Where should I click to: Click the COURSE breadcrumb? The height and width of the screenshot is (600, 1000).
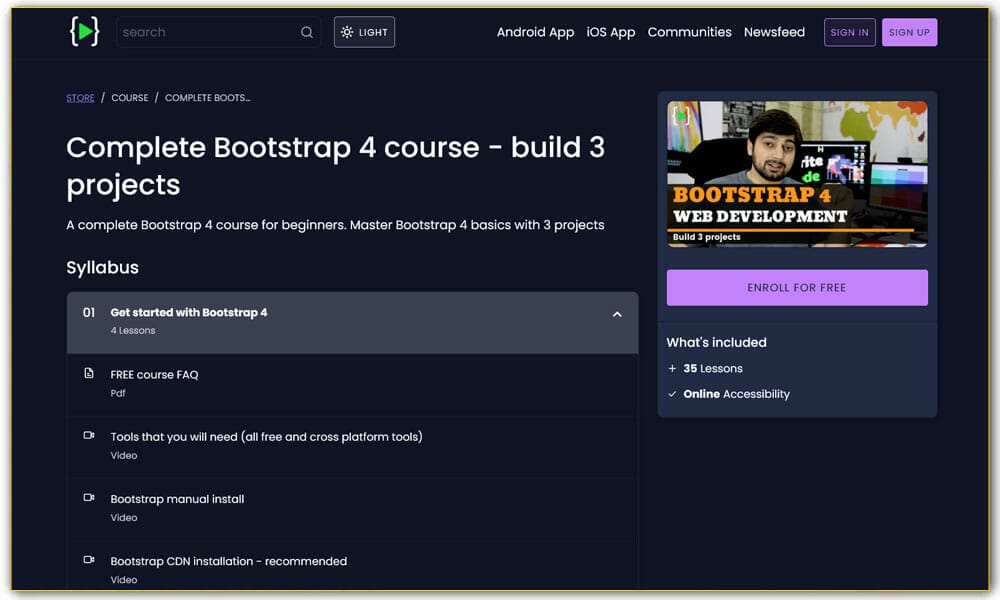[129, 98]
